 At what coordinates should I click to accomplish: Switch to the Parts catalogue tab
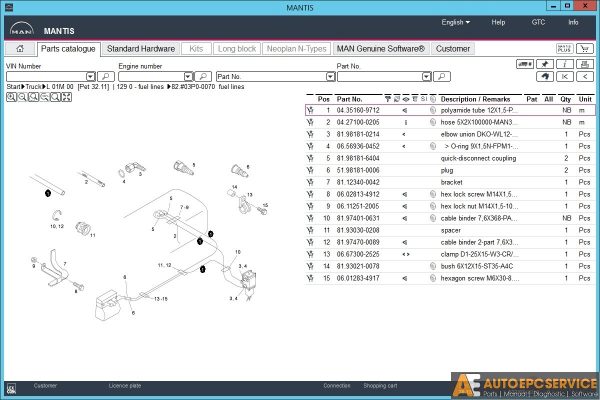68,49
